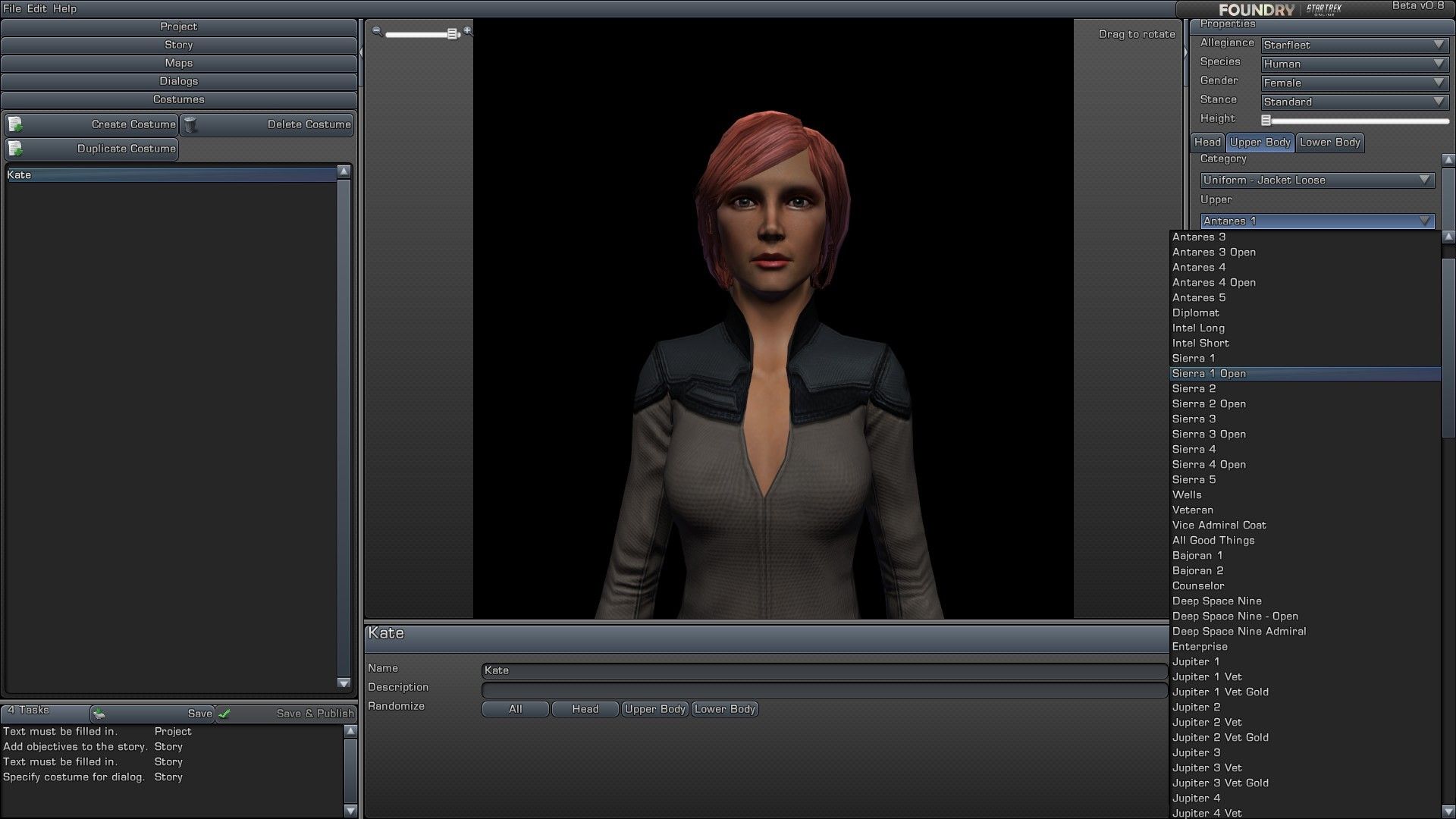The image size is (1456, 819).
Task: Click Properties panel scrollbar up arrow
Action: 1448,160
